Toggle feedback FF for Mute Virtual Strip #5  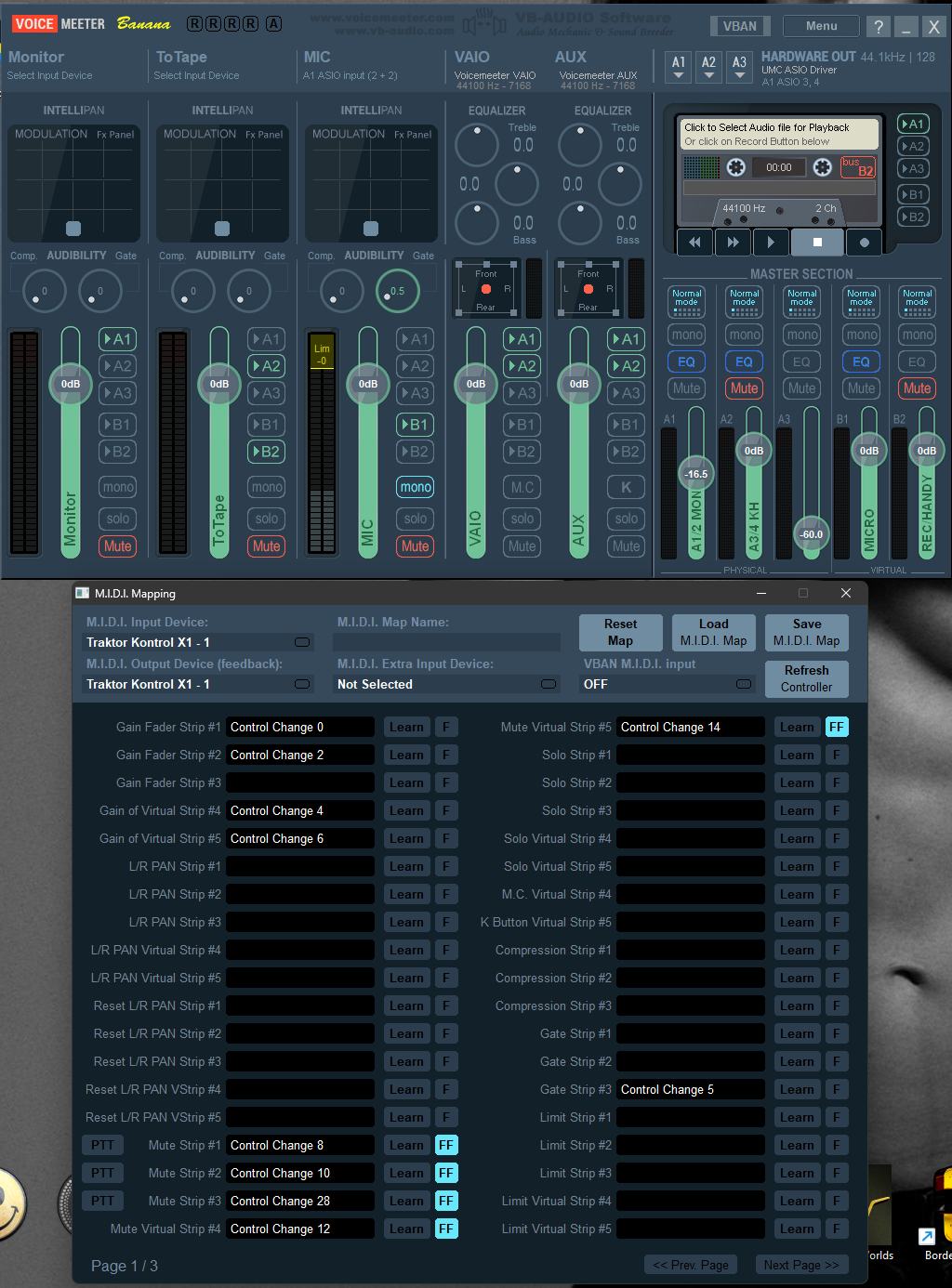[x=837, y=727]
